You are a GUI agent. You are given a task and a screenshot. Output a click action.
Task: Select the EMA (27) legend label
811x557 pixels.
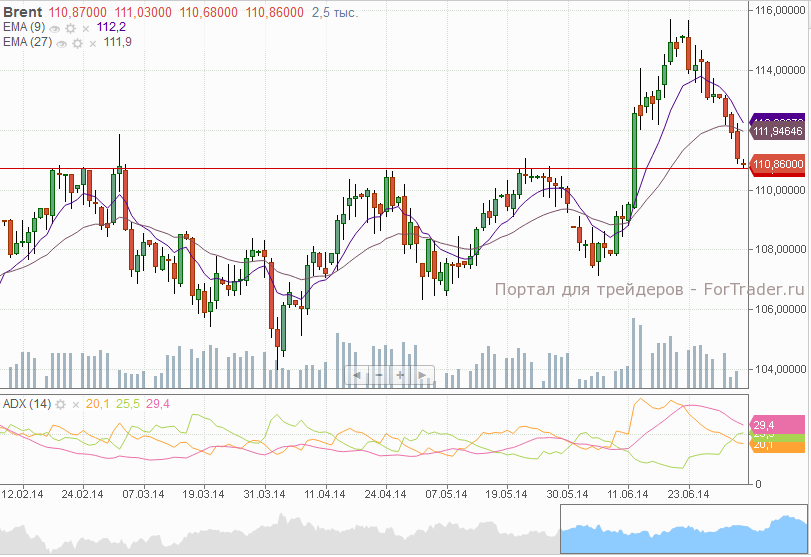pyautogui.click(x=27, y=42)
